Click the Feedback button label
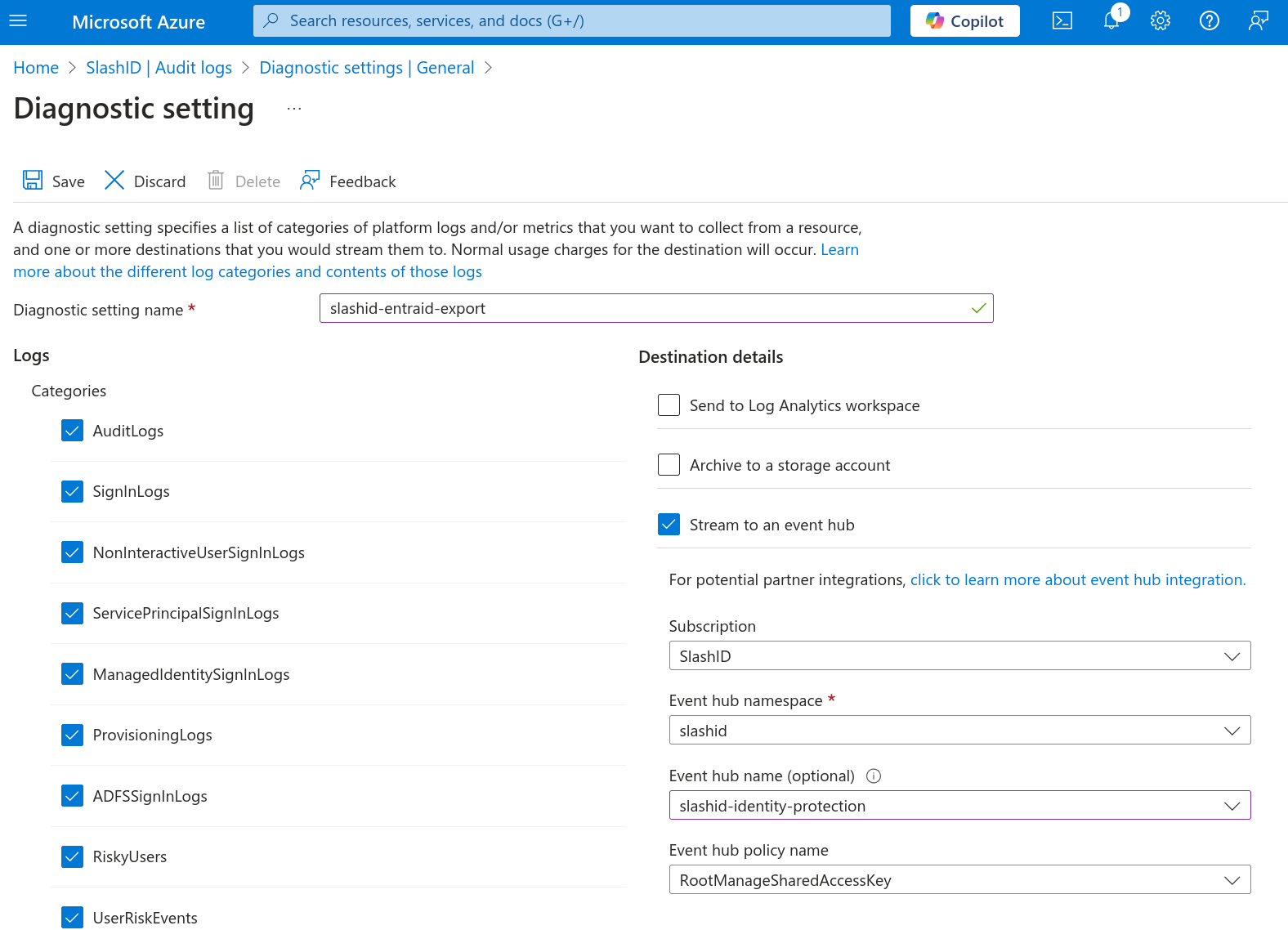 click(362, 181)
